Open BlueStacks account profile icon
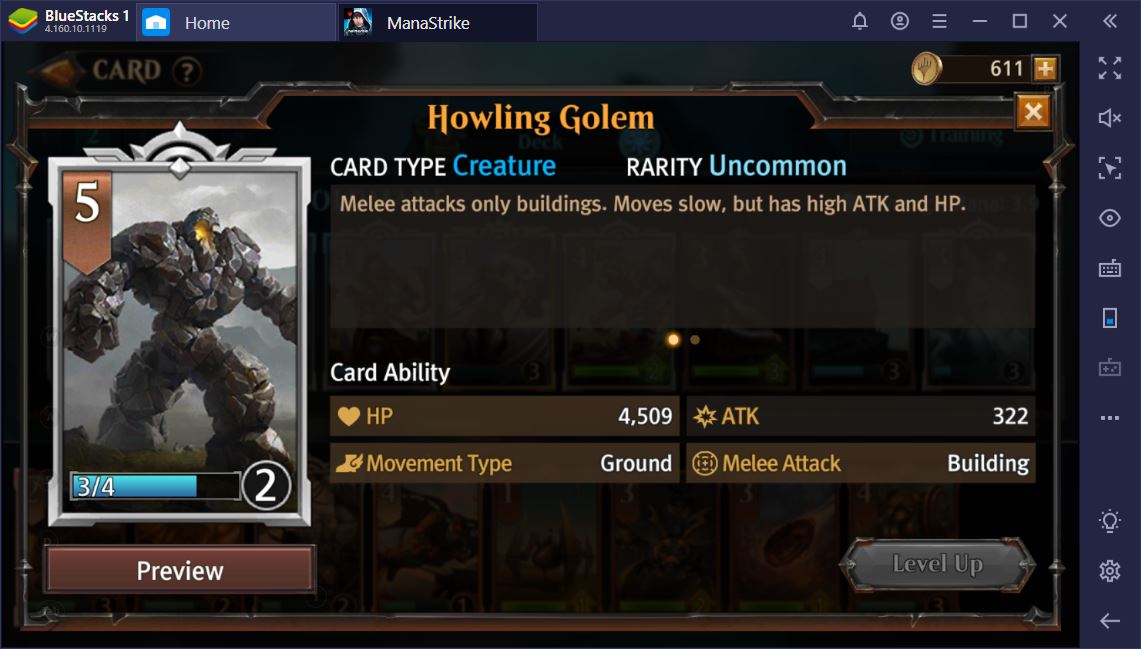Screen dimensions: 1141x649 tap(899, 22)
